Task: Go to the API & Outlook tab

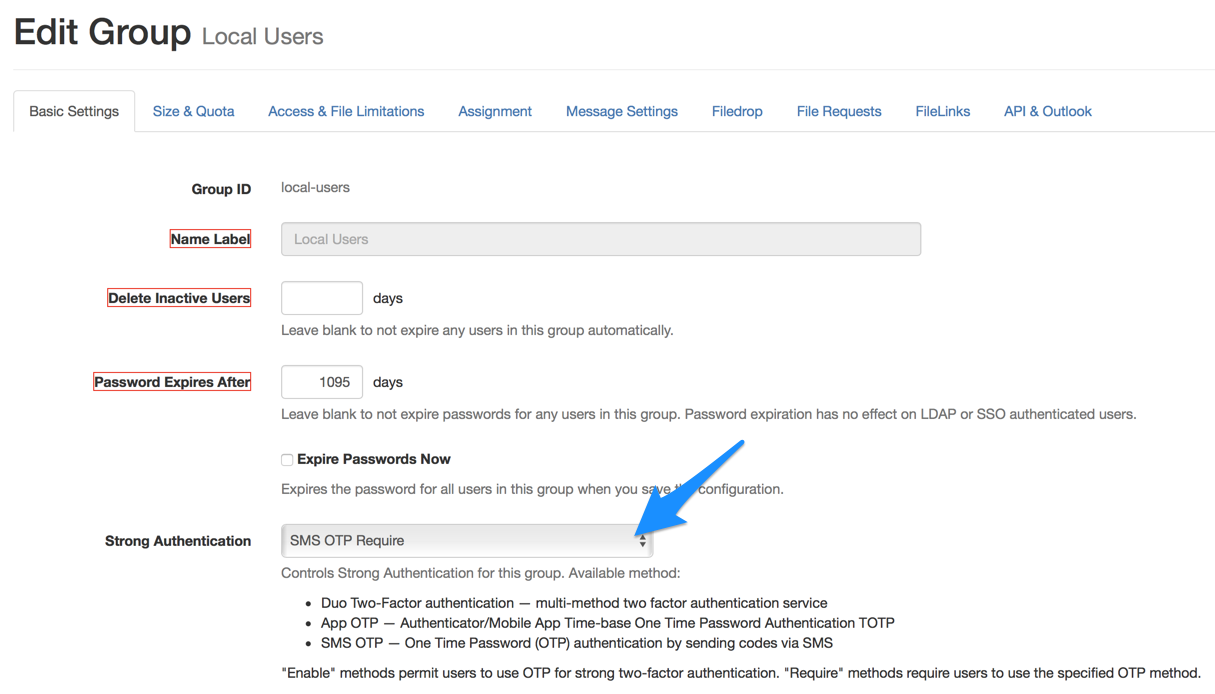Action: pyautogui.click(x=1047, y=111)
